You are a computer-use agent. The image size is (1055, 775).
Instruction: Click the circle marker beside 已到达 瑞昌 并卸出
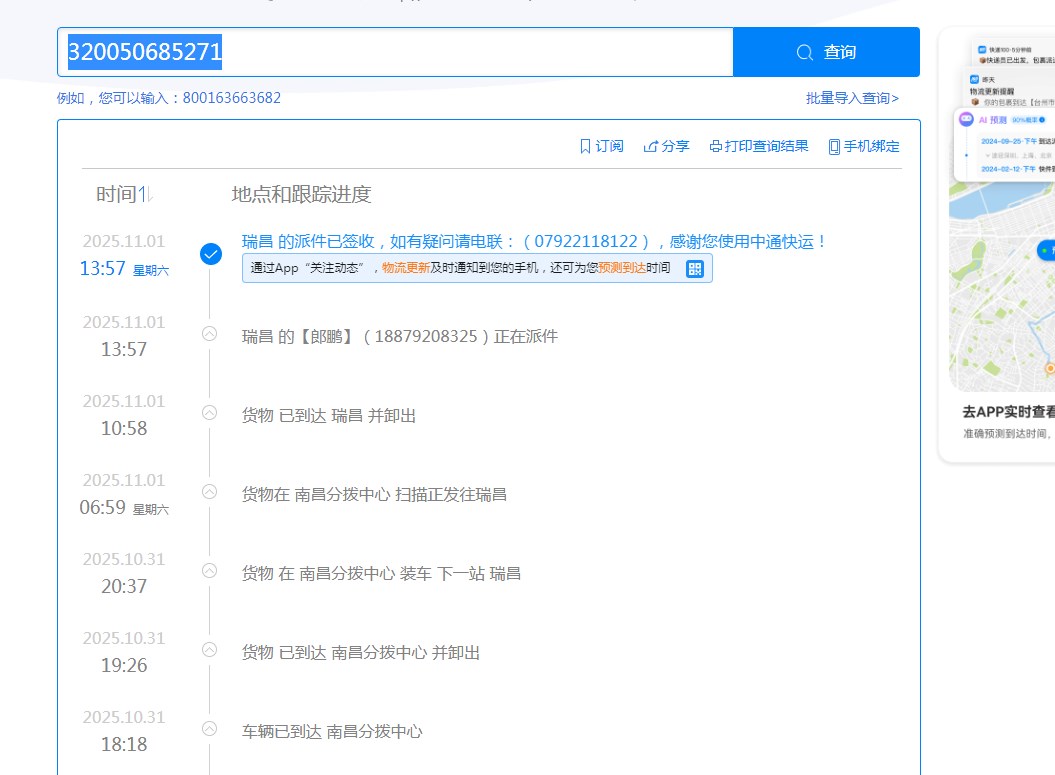(x=209, y=413)
